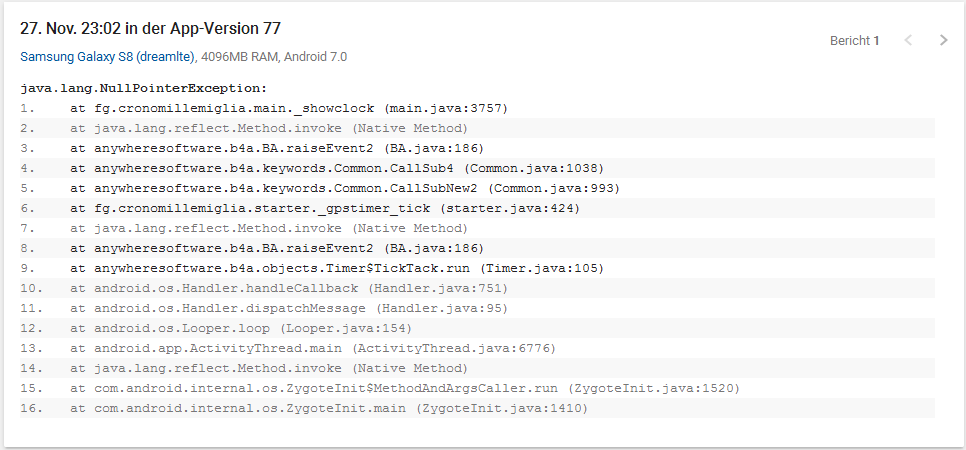This screenshot has height=450, width=966.
Task: Go to the previous report with left chevron
Action: click(908, 41)
